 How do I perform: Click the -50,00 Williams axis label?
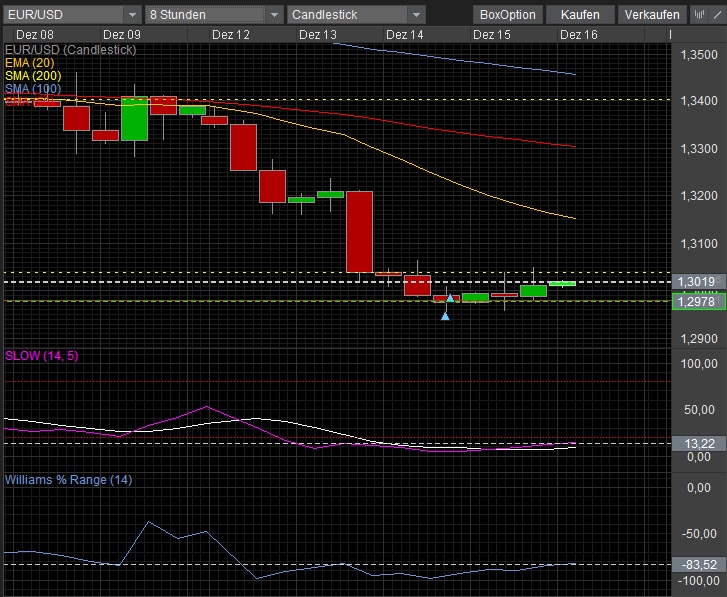pos(699,533)
